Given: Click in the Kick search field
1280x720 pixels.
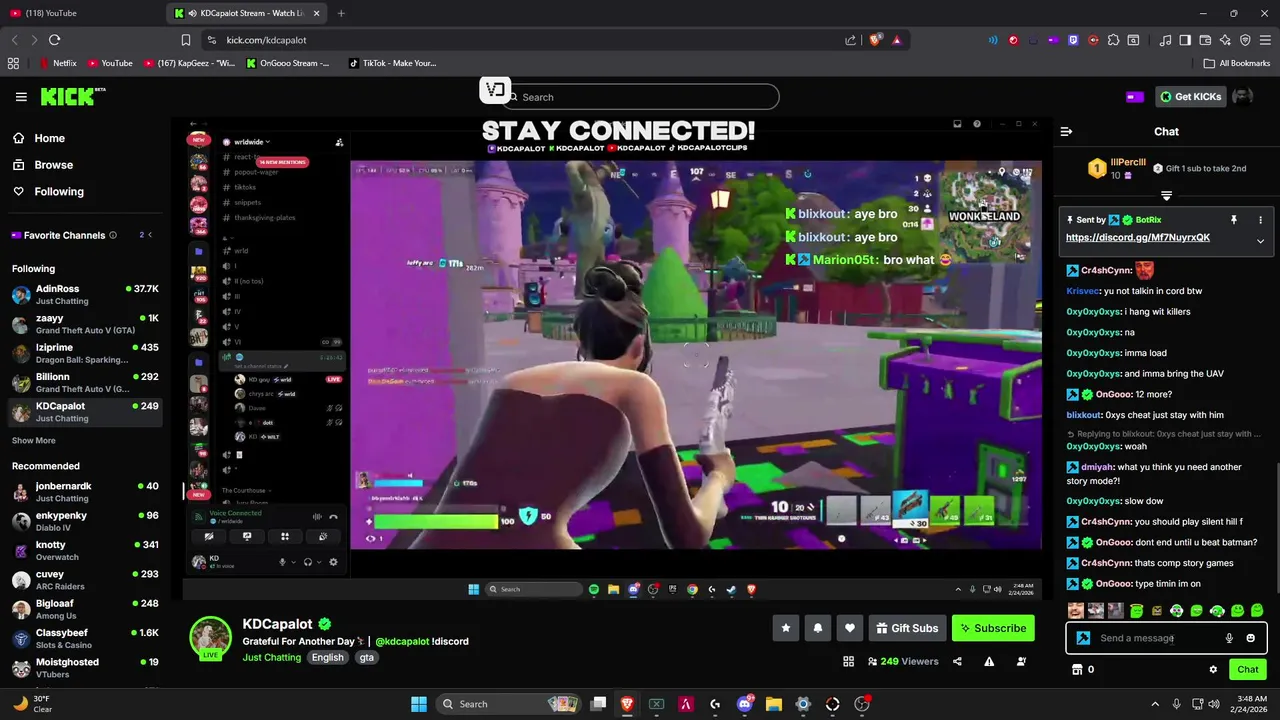Looking at the screenshot, I should pos(640,97).
